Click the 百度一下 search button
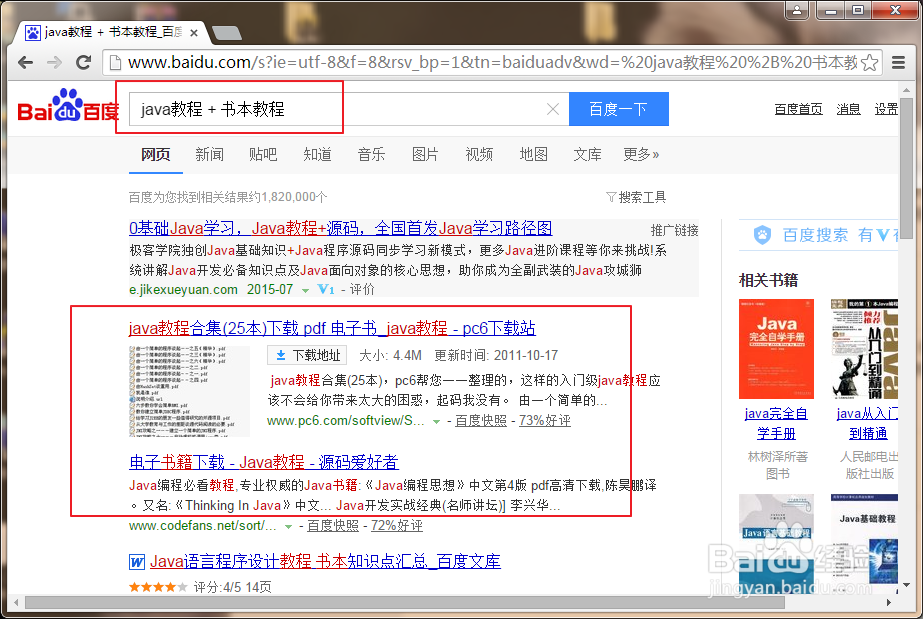923x619 pixels. pos(619,109)
